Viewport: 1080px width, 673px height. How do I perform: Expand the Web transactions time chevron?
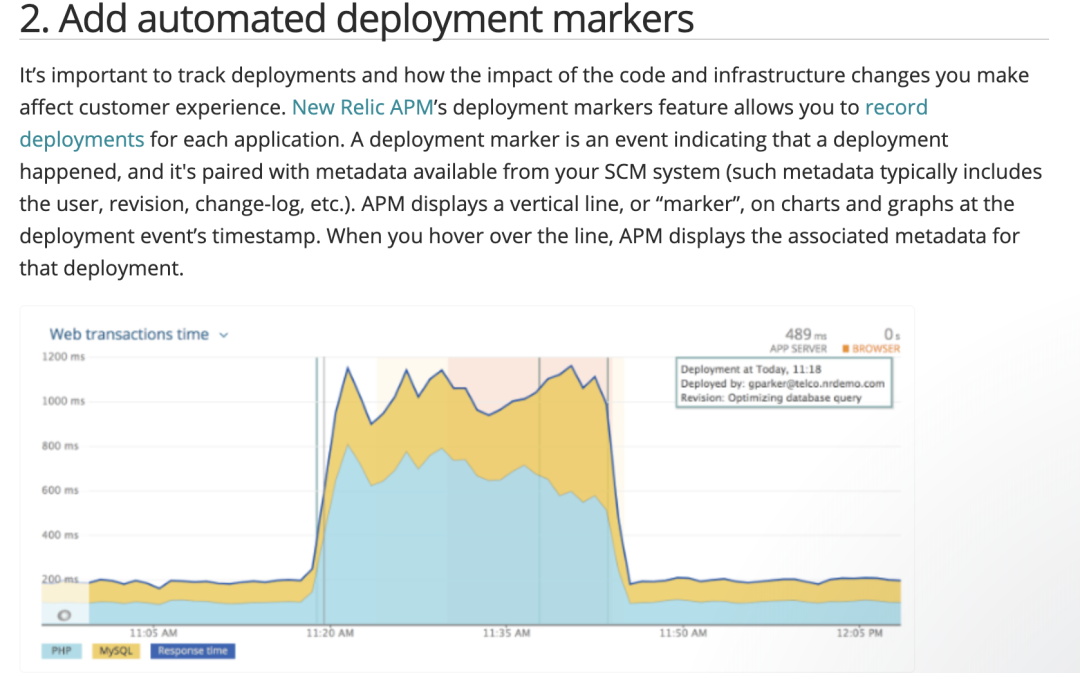[224, 335]
